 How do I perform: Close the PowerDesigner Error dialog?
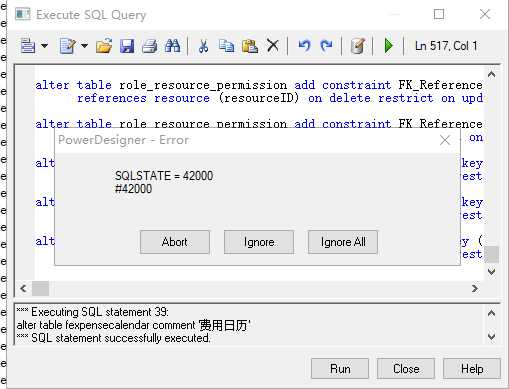click(x=445, y=140)
